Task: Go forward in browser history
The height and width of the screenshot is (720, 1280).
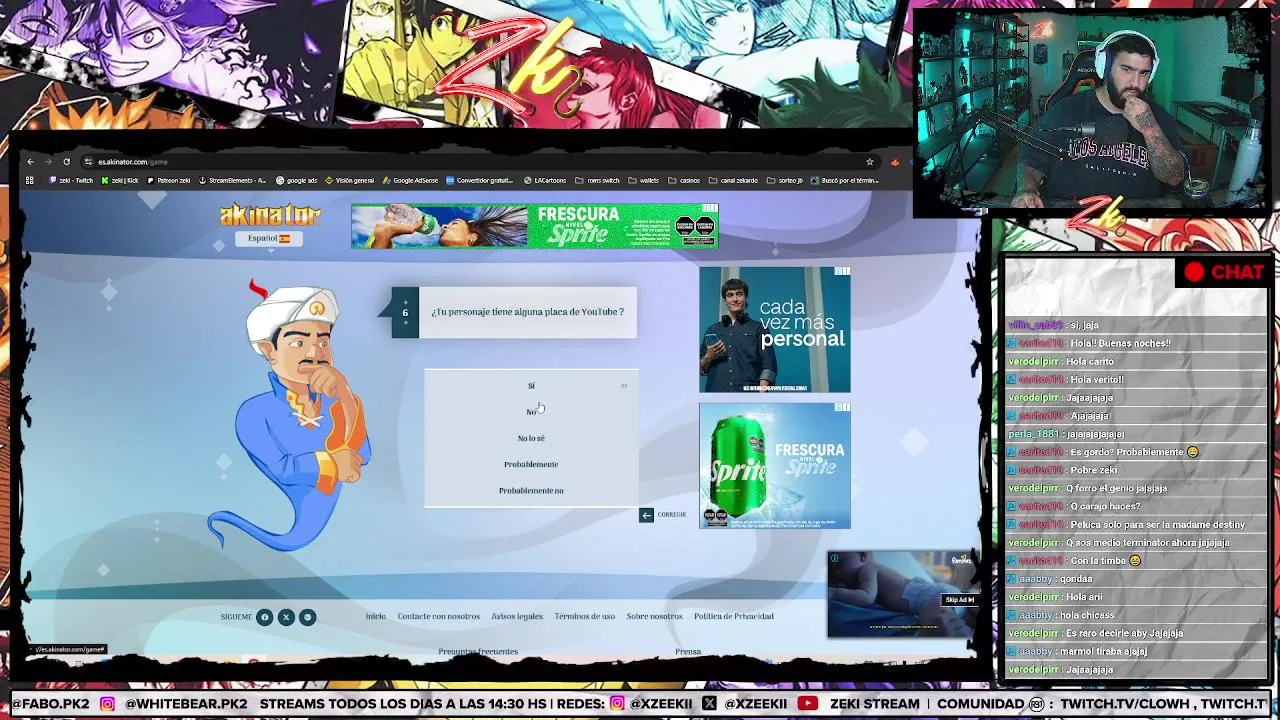Action: pos(47,162)
